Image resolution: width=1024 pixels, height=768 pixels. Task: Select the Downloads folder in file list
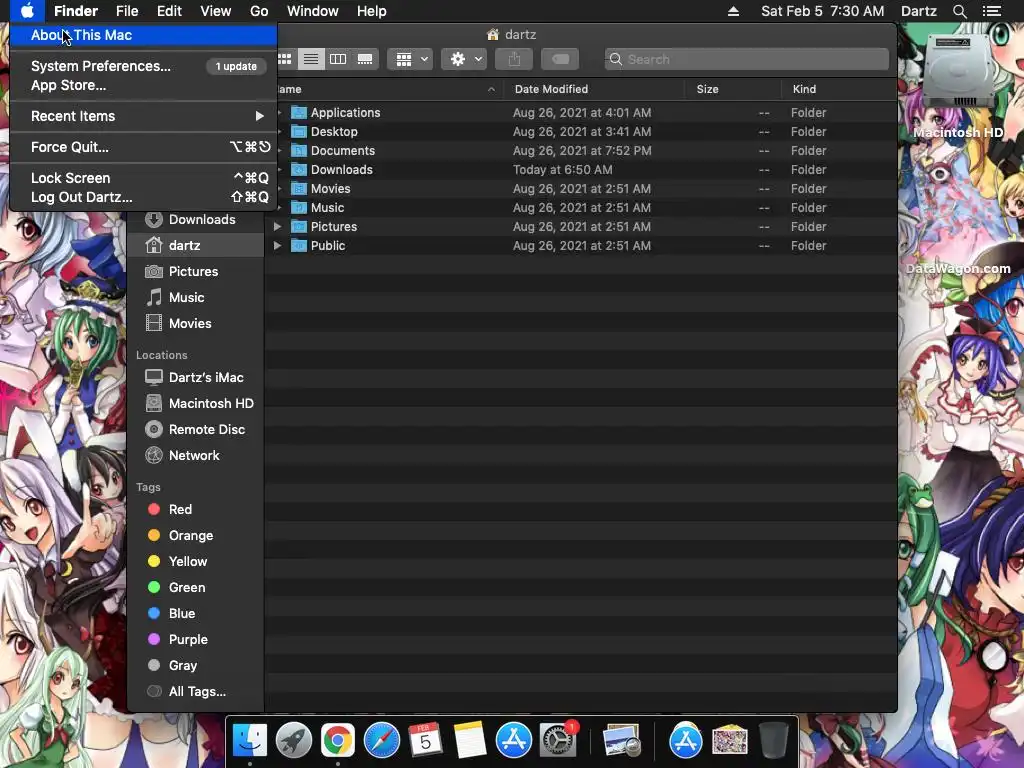[x=581, y=170]
